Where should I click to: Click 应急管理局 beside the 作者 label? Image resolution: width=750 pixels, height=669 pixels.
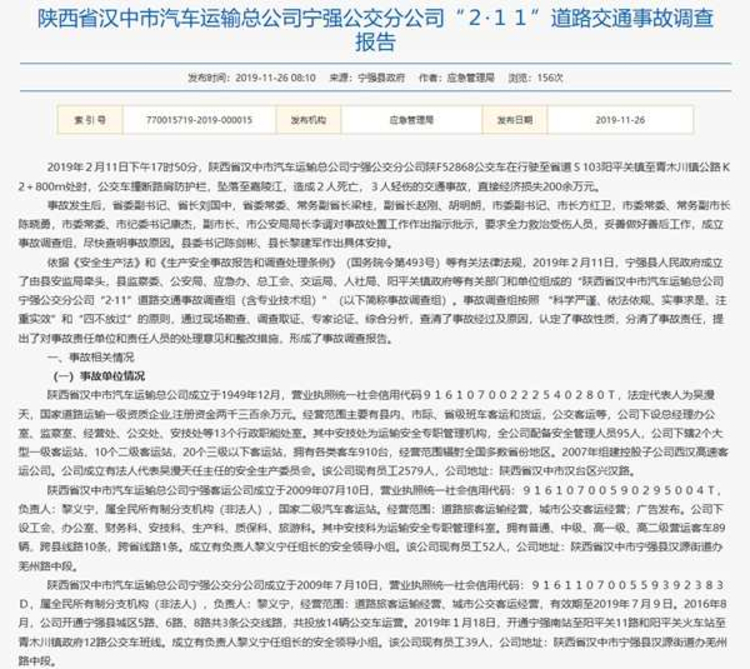tap(470, 77)
